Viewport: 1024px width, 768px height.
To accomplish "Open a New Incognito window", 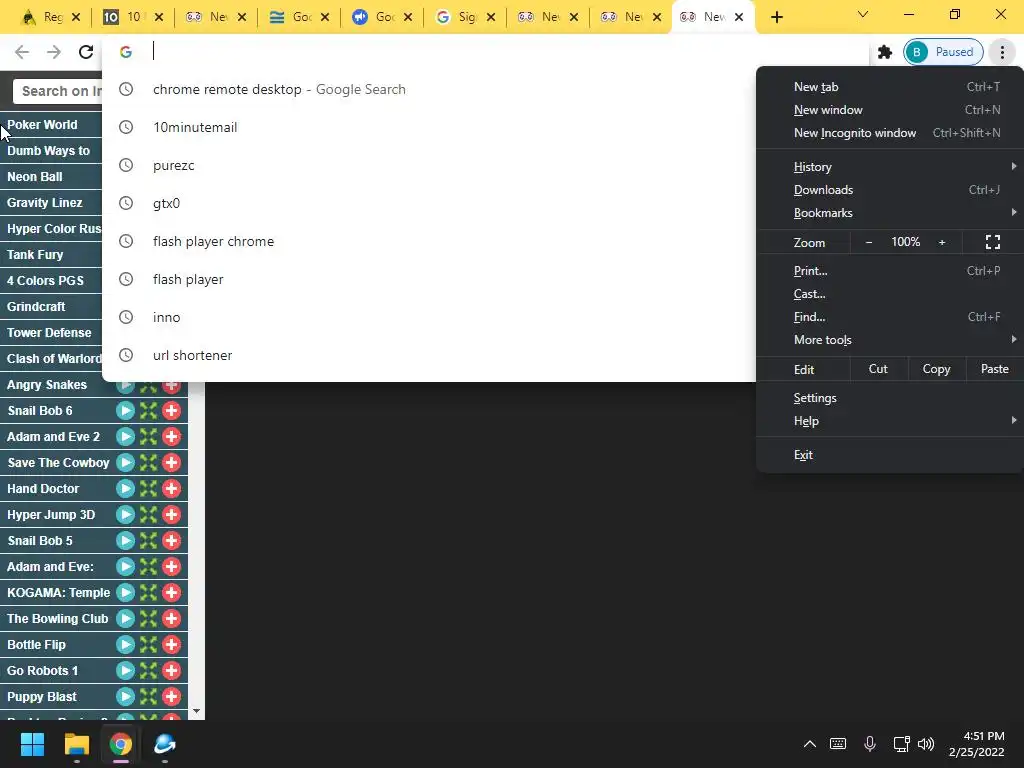I will [889, 133].
